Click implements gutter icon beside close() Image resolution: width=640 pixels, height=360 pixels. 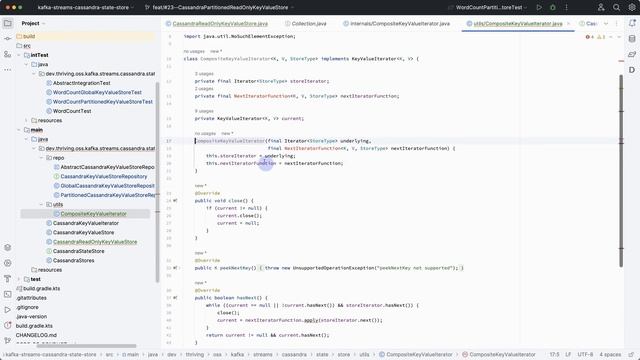pos(175,201)
